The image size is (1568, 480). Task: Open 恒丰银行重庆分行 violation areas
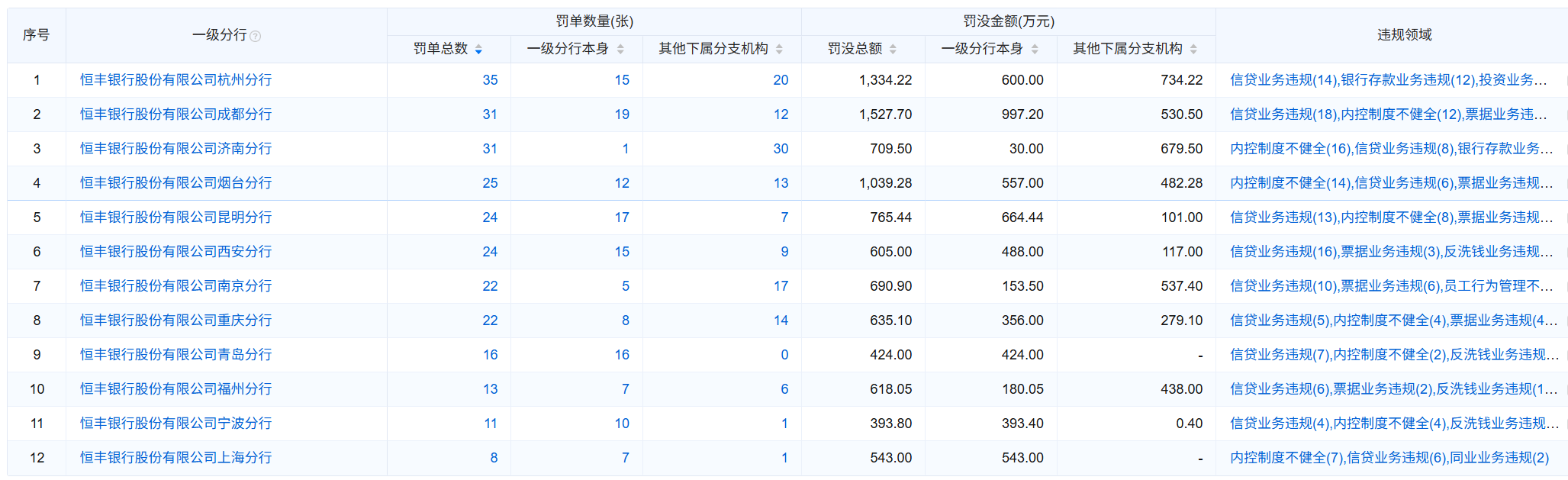[x=1393, y=321]
